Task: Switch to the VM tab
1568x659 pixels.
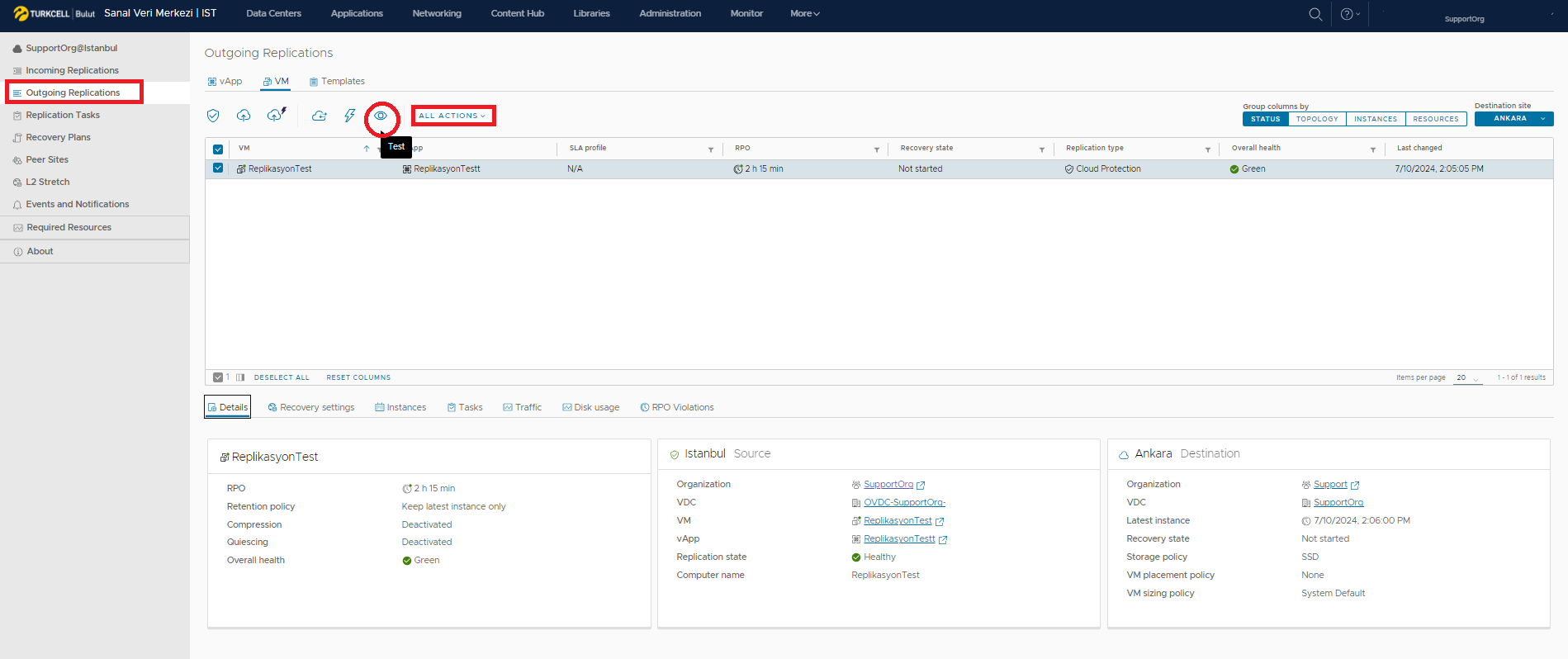Action: 276,81
